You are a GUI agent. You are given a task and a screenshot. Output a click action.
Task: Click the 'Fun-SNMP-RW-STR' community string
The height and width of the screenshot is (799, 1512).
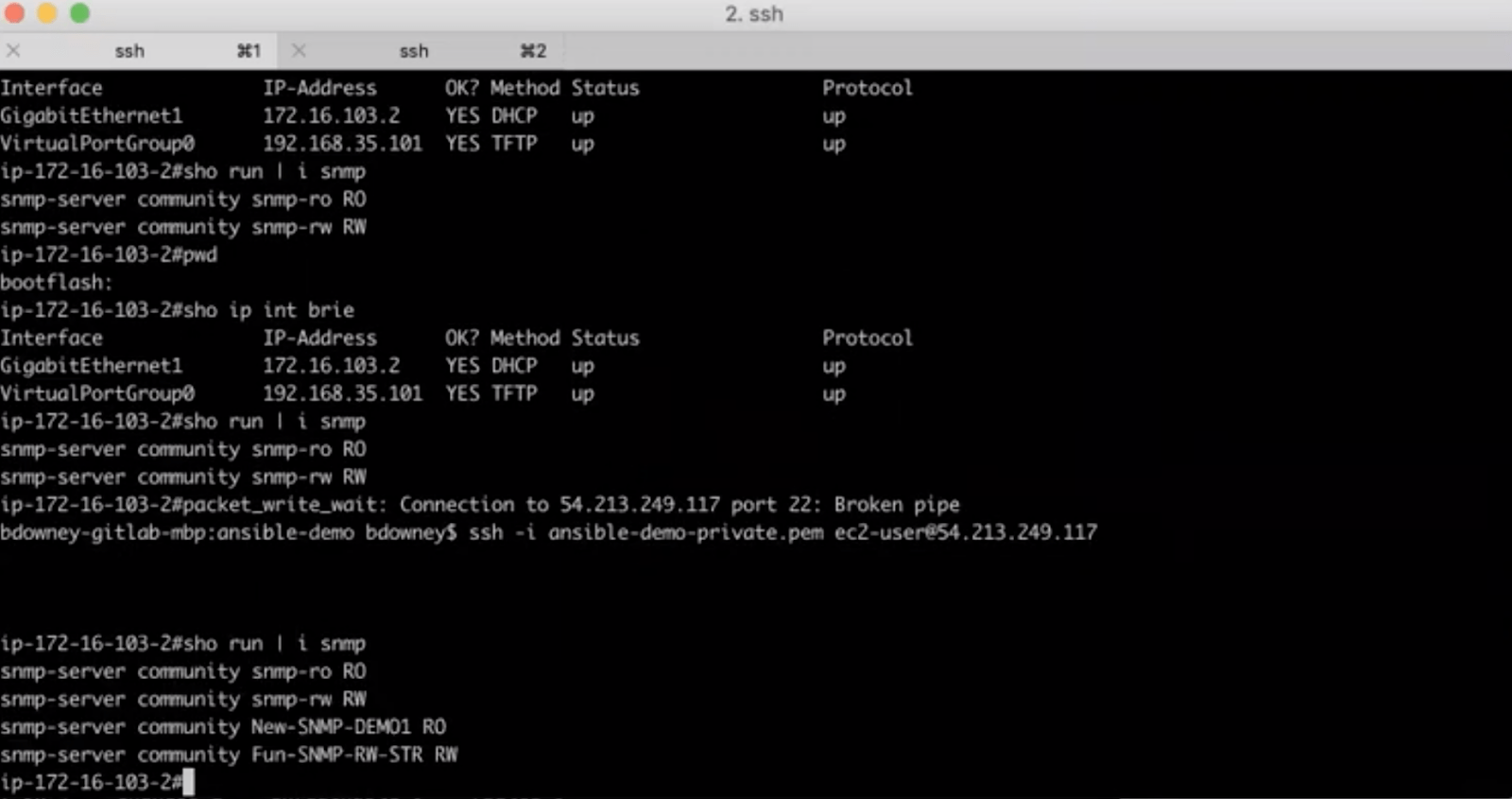point(336,755)
